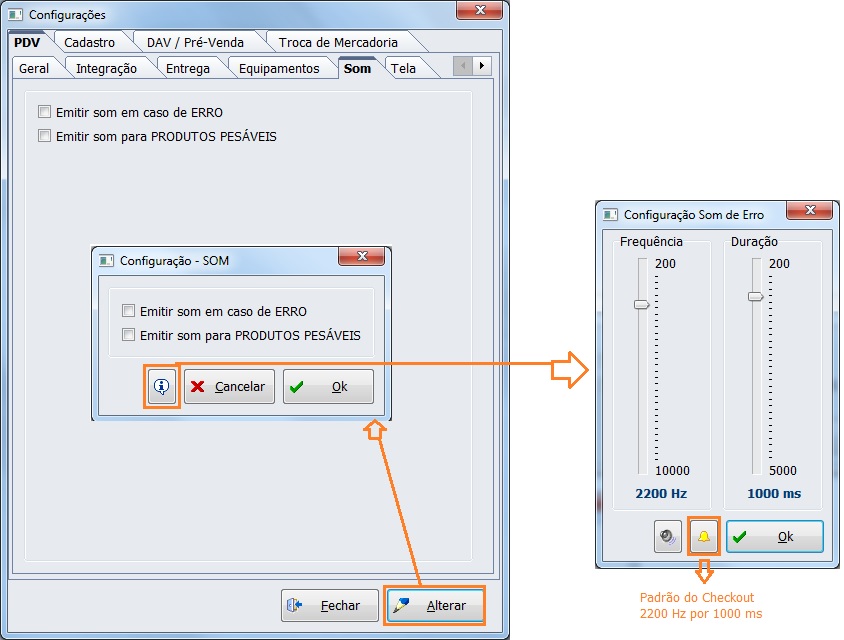Close the Configuração - SOM dialog
This screenshot has width=844, height=640.
[x=361, y=258]
